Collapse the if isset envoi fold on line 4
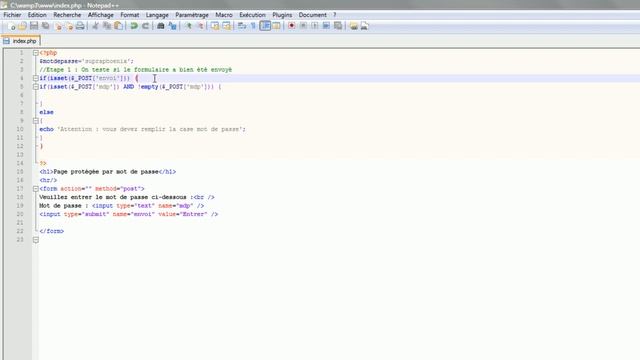This screenshot has width=640, height=360. point(36,78)
